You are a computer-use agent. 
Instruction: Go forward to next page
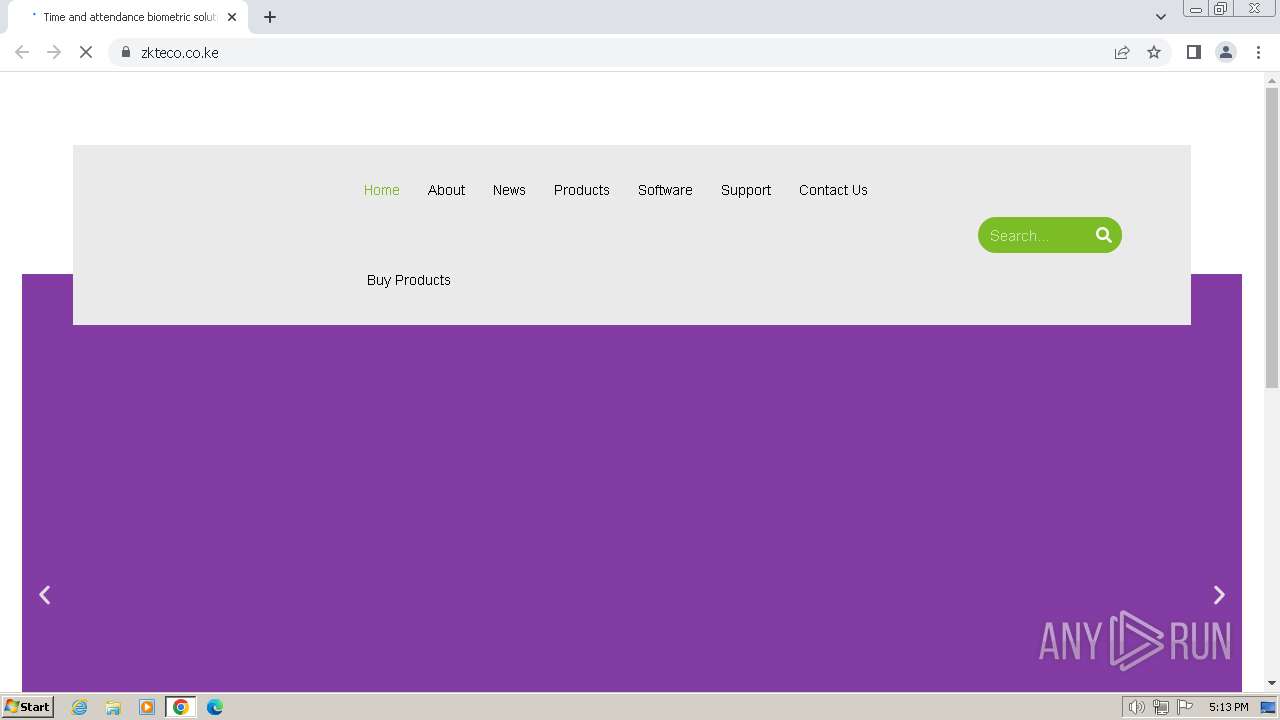[x=54, y=52]
